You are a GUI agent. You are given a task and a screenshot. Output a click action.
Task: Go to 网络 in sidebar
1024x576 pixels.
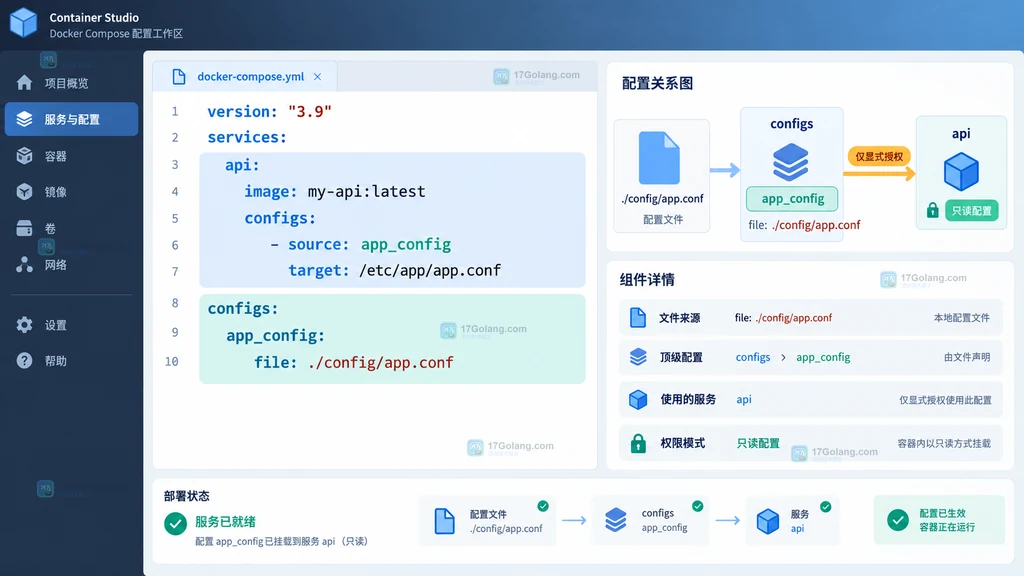point(56,264)
